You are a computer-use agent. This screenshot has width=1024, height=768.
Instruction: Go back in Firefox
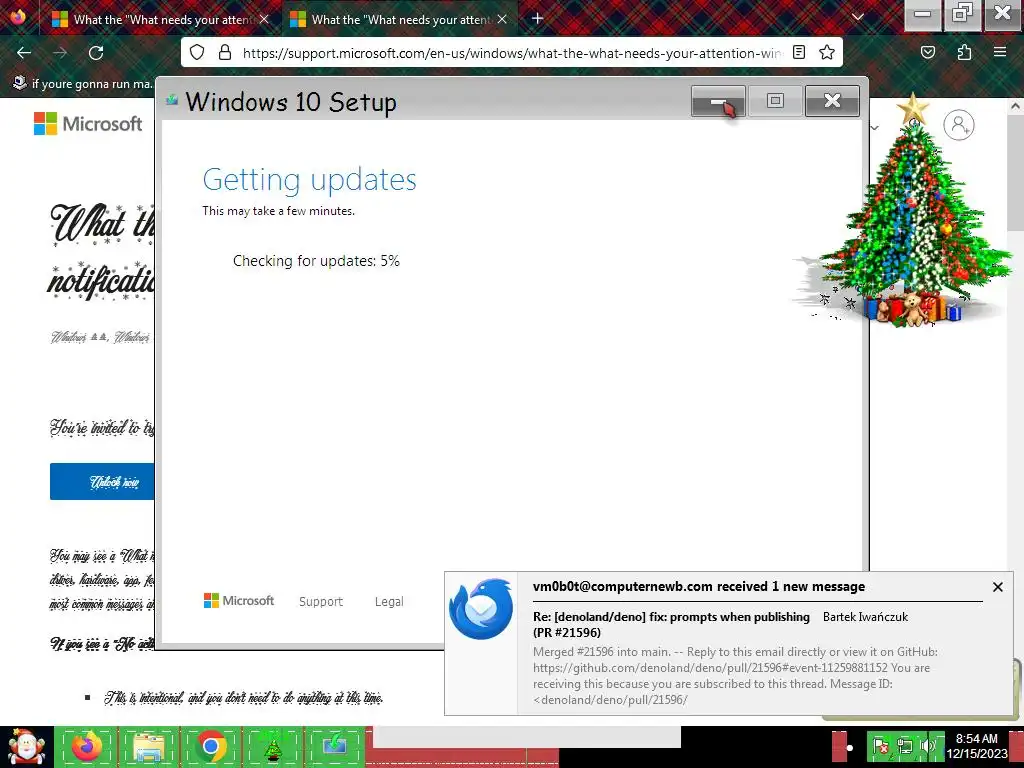[24, 53]
